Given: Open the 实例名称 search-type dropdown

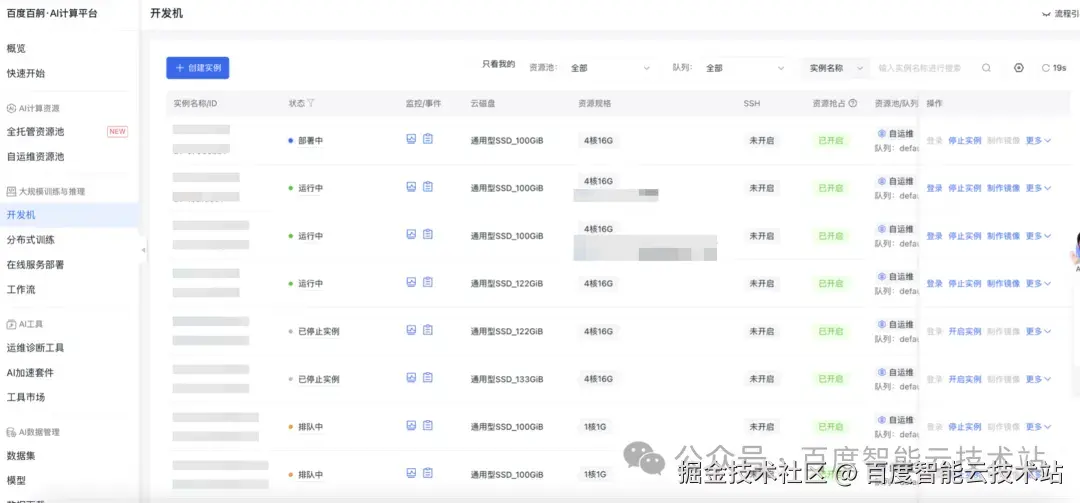Looking at the screenshot, I should coord(835,68).
